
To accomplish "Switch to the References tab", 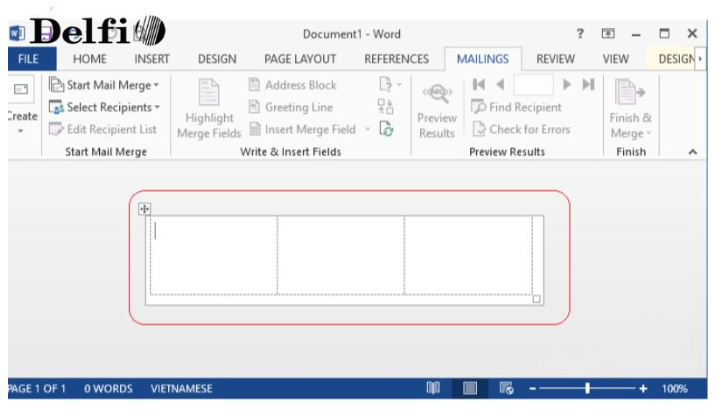I will [x=396, y=59].
